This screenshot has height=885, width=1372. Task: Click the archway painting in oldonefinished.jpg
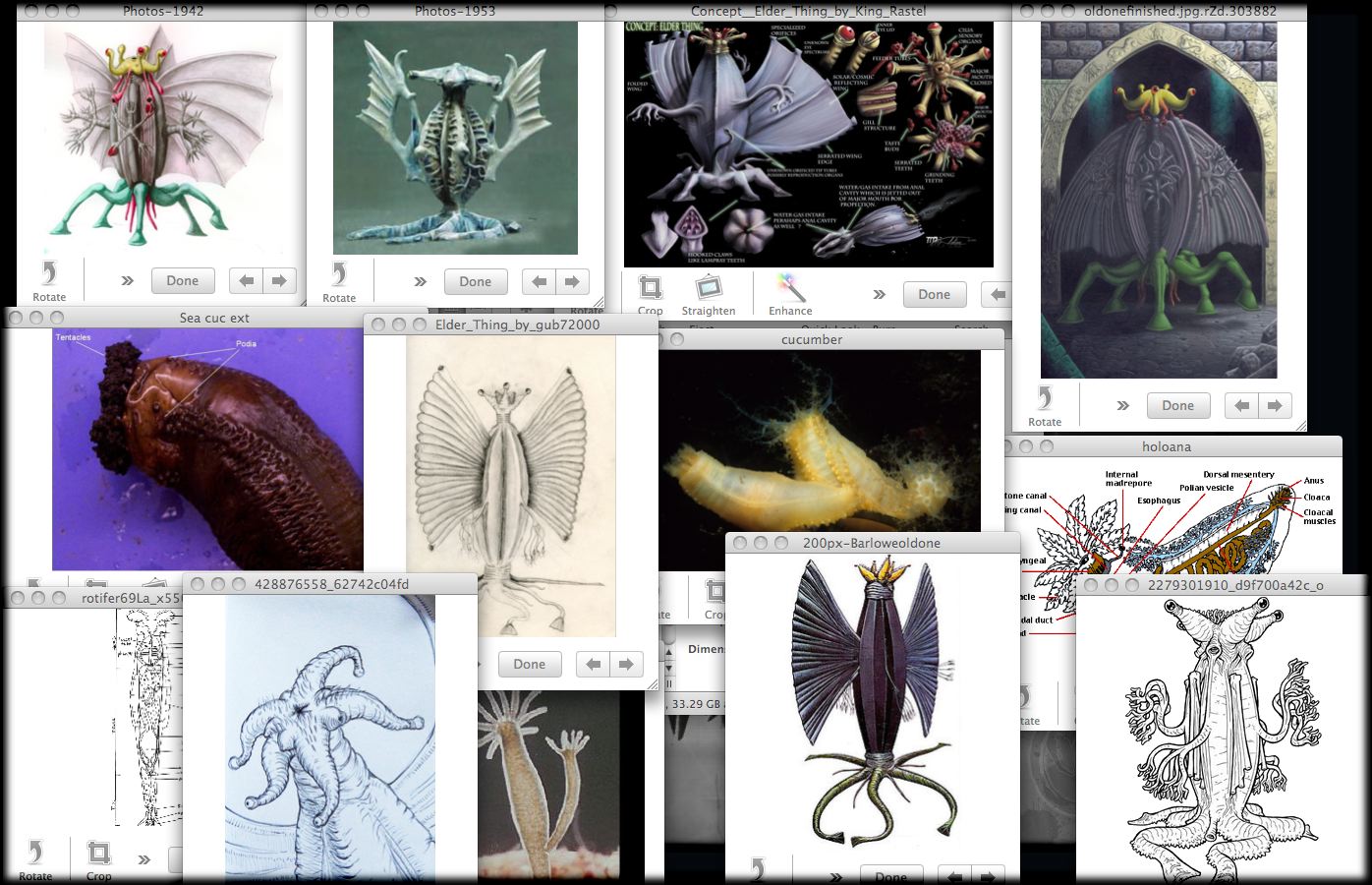click(1159, 201)
